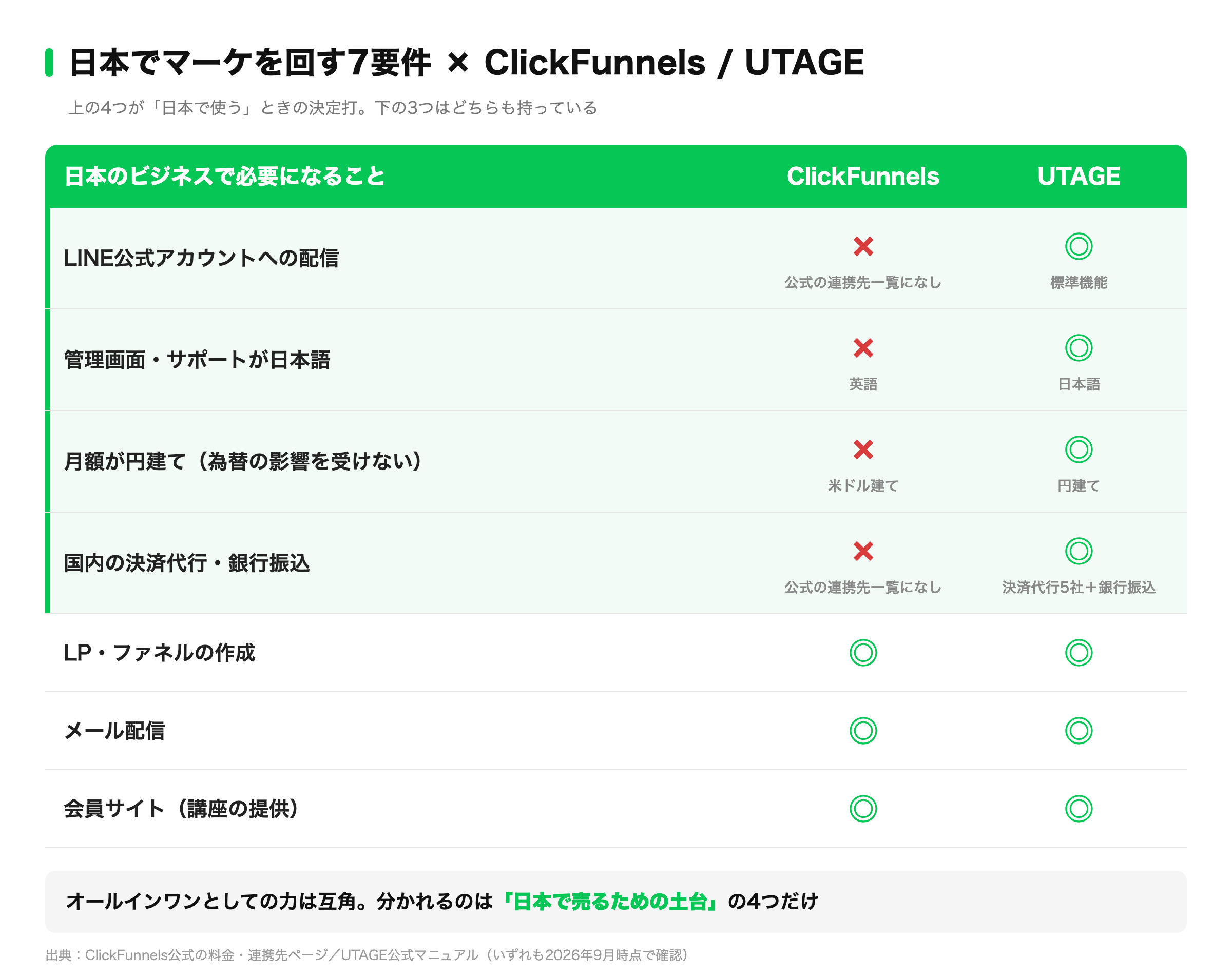1232x977 pixels.
Task: Click the UTAGE column header
Action: pyautogui.click(x=1079, y=176)
